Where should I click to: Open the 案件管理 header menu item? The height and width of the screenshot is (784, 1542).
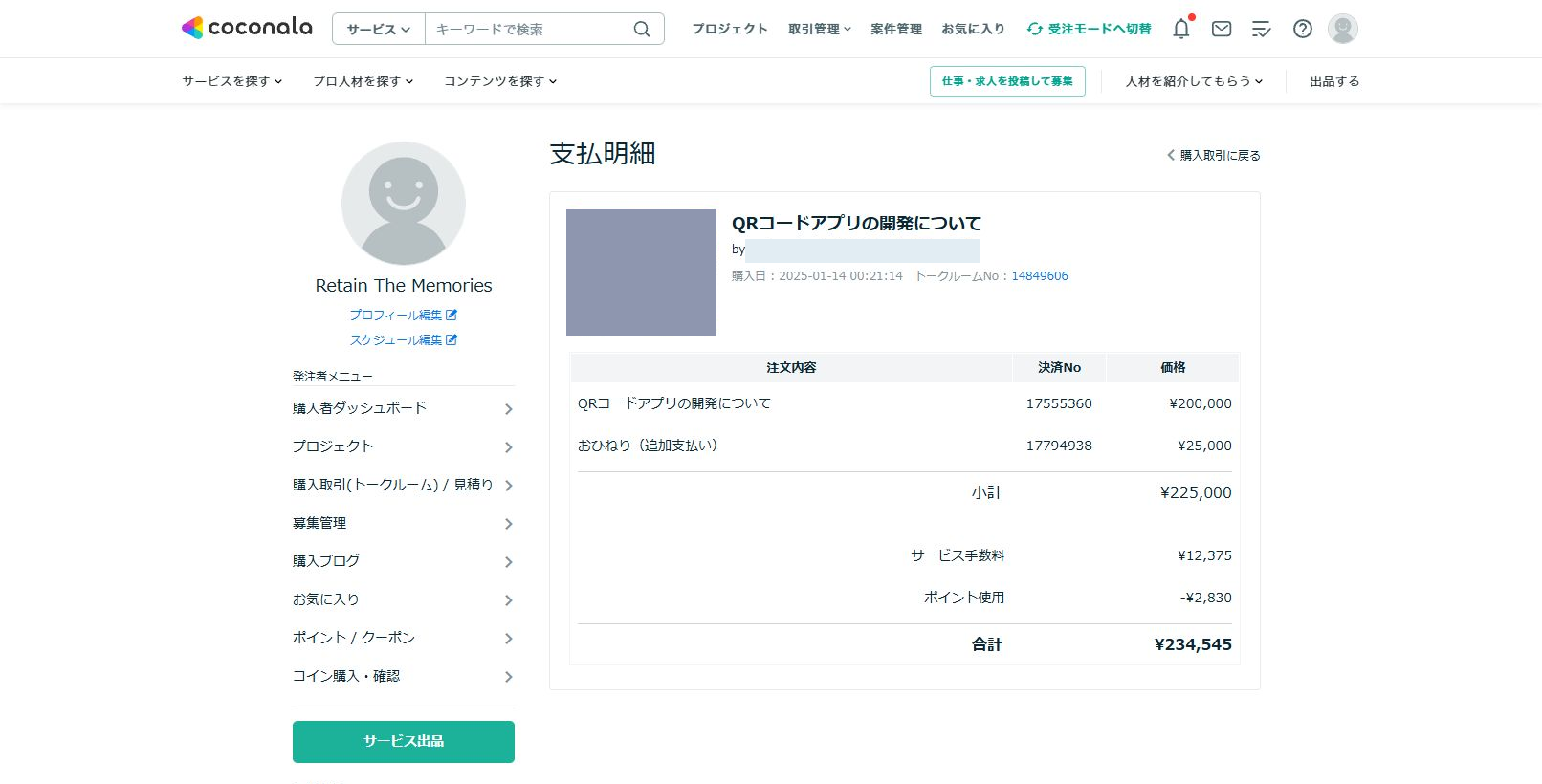tap(896, 29)
